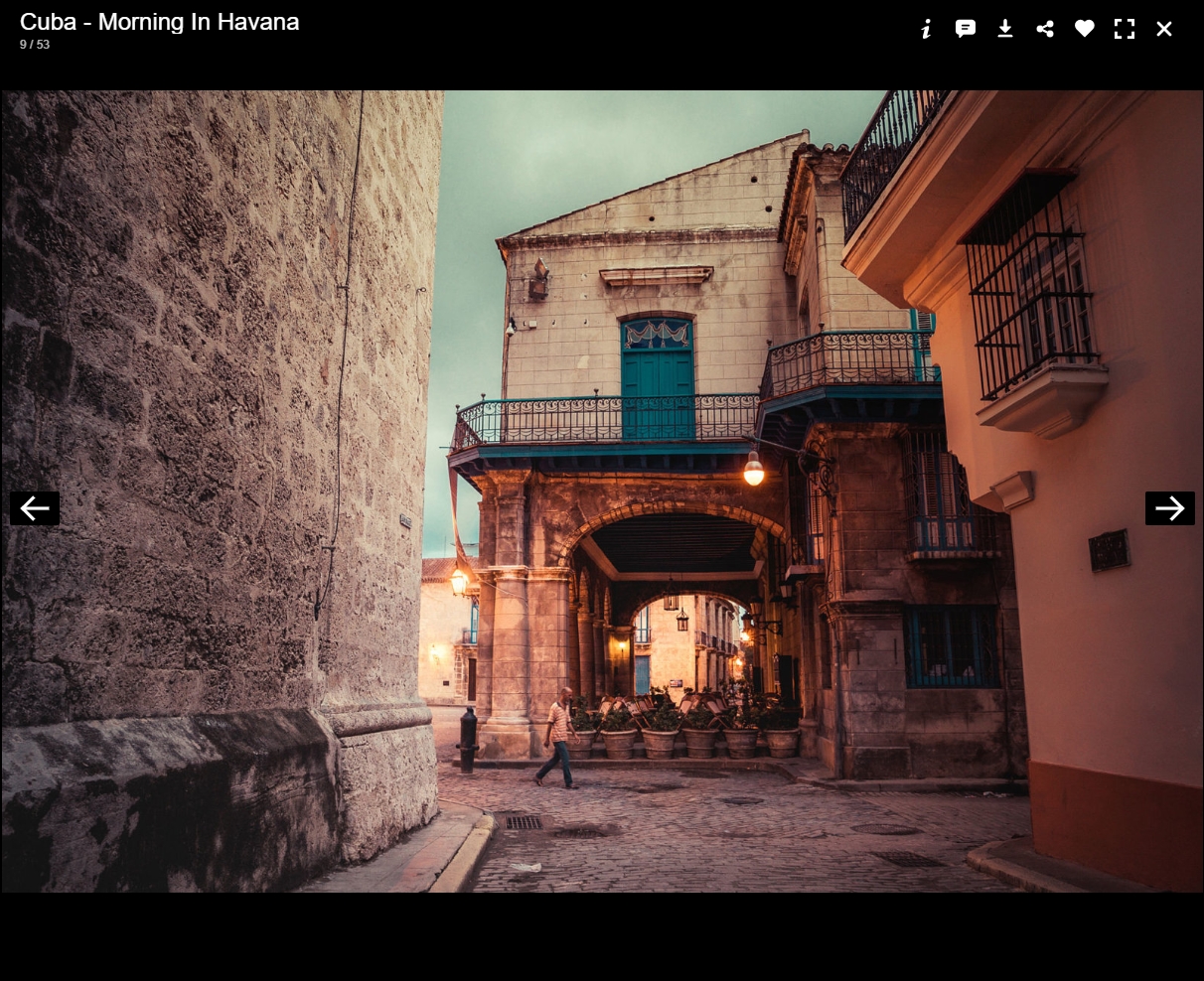
Task: Click the barred window on the pink building
Action: pyautogui.click(x=1033, y=298)
